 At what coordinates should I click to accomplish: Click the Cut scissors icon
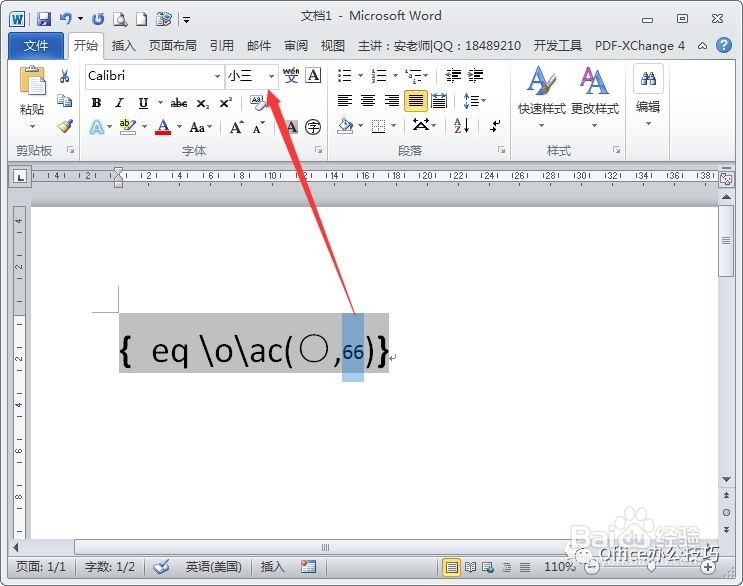[x=65, y=76]
